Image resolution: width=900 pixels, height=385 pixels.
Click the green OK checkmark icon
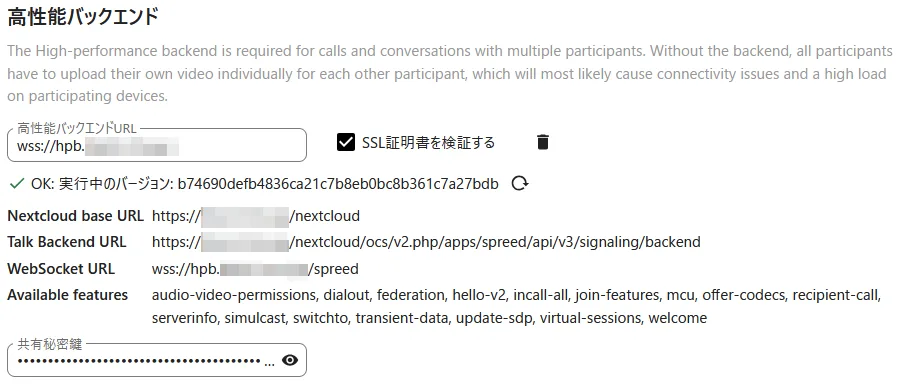tap(17, 184)
